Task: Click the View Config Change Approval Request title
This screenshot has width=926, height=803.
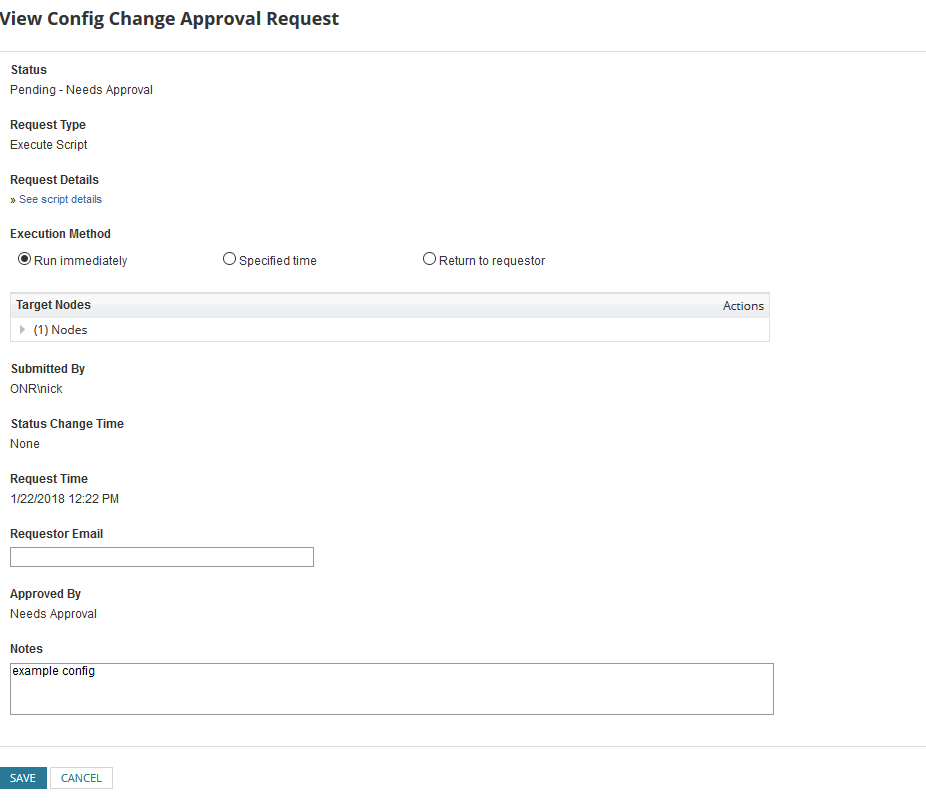Action: (169, 19)
